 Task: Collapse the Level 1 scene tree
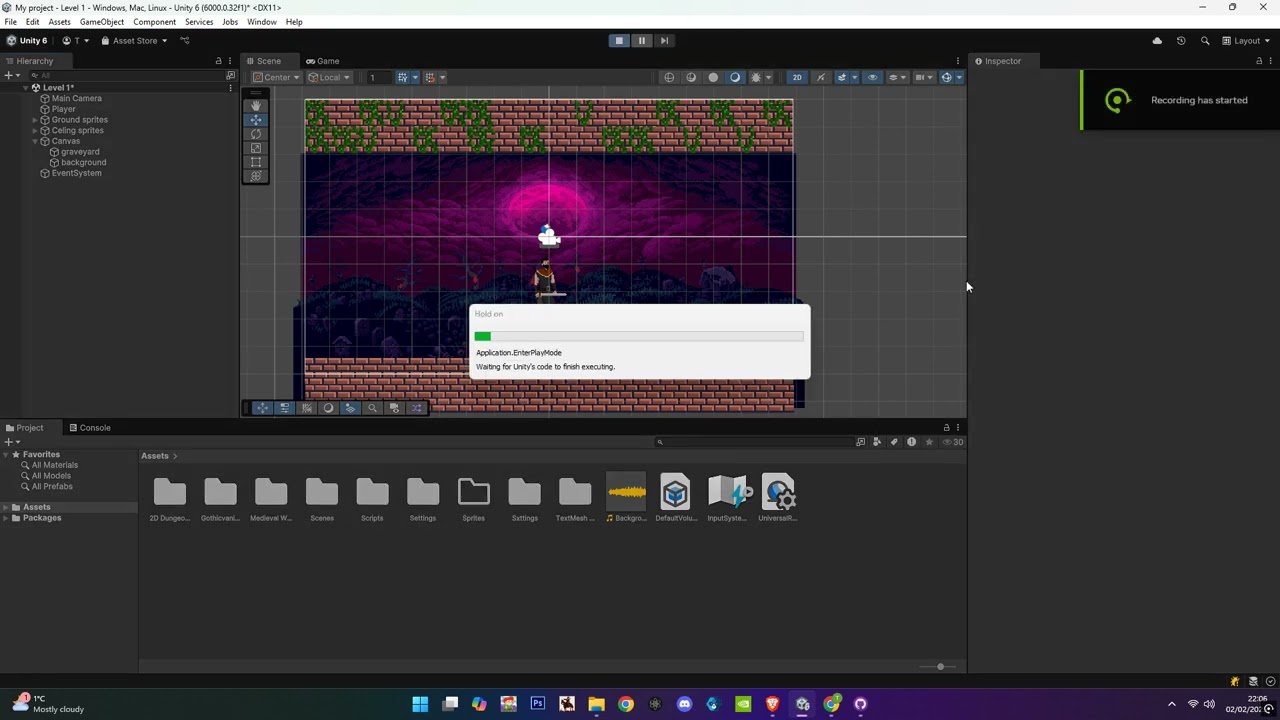coord(25,88)
